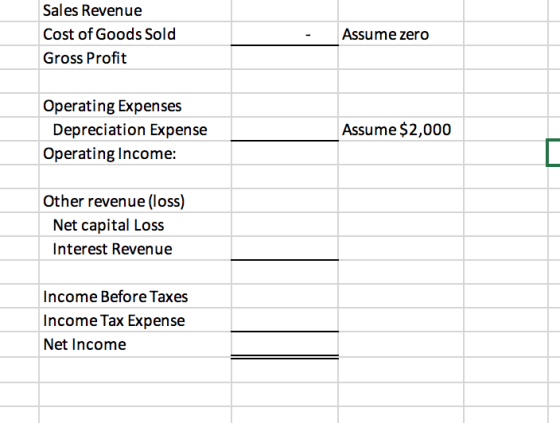This screenshot has height=423, width=560.
Task: Click the value cell for Gross Profit
Action: click(x=285, y=58)
